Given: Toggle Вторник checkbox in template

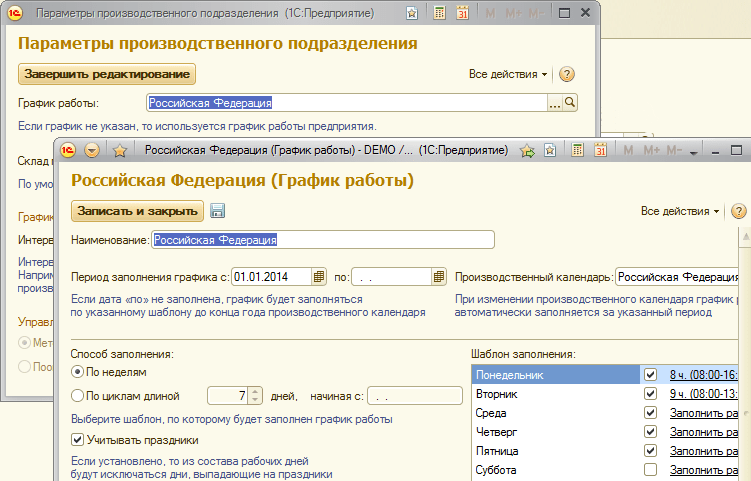Looking at the screenshot, I should 650,394.
